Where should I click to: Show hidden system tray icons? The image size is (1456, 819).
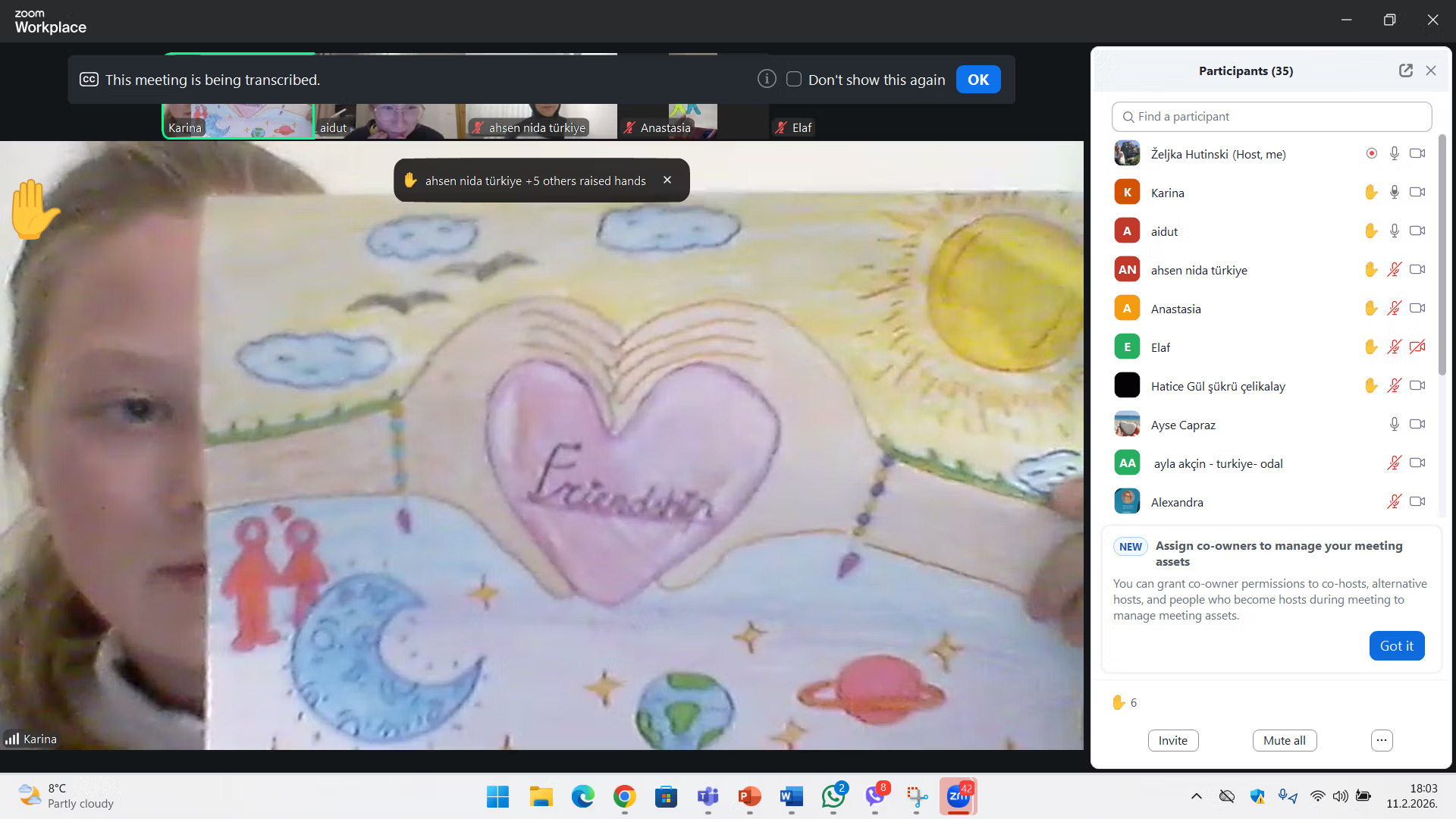coord(1196,796)
